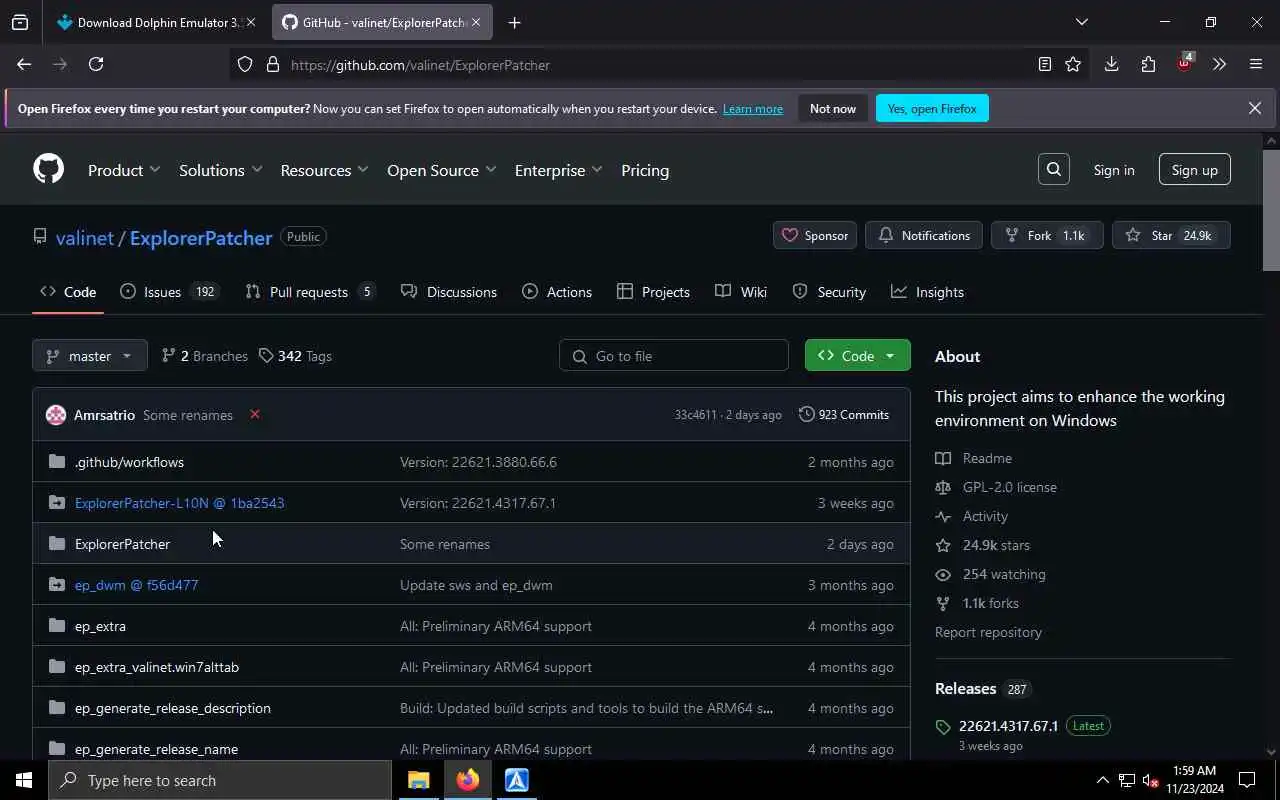Open the Actions tab

pos(557,292)
